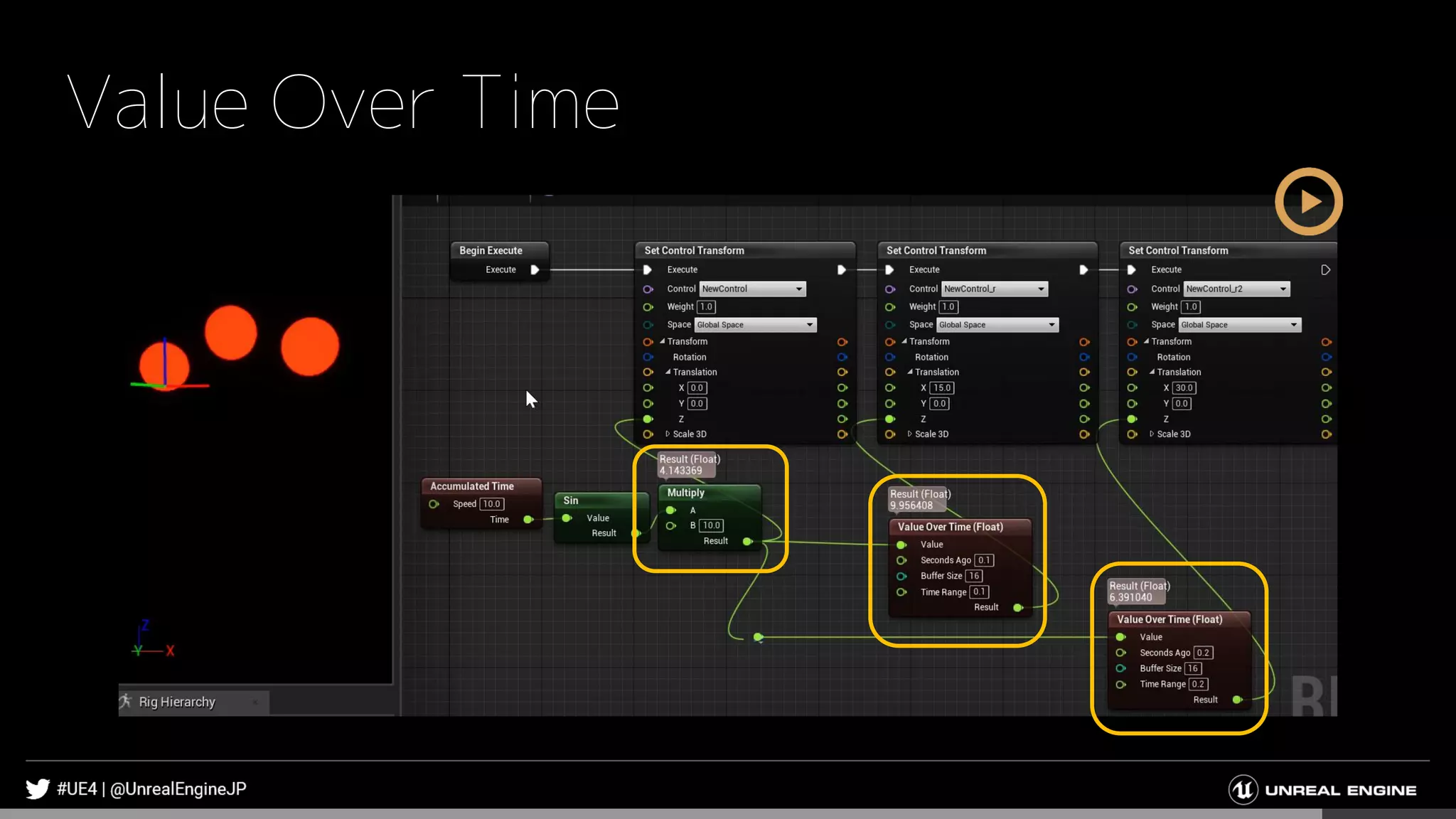
Task: Click the Unreal Engine logo icon
Action: click(x=1243, y=790)
